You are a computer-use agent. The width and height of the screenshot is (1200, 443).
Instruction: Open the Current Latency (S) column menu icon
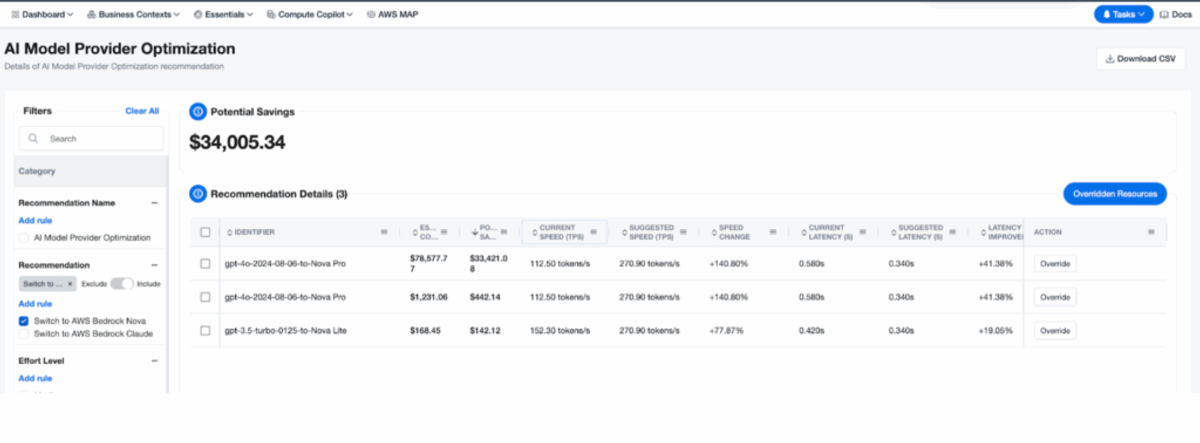[862, 232]
